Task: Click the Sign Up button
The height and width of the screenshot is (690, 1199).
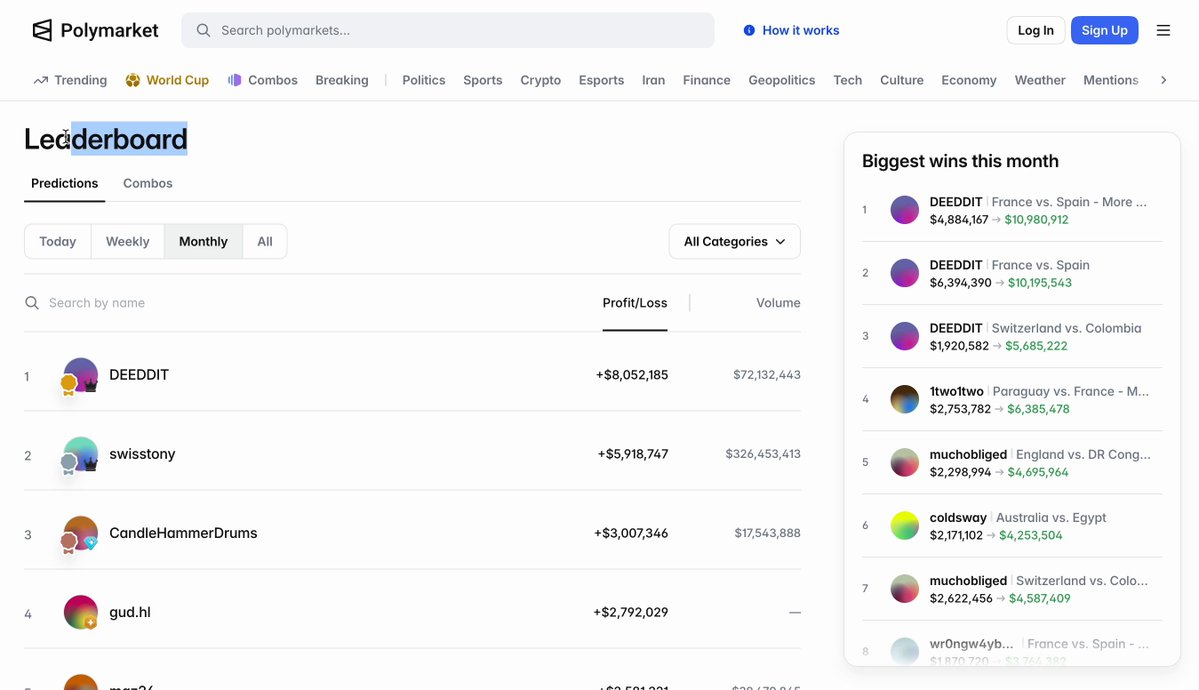Action: tap(1104, 31)
